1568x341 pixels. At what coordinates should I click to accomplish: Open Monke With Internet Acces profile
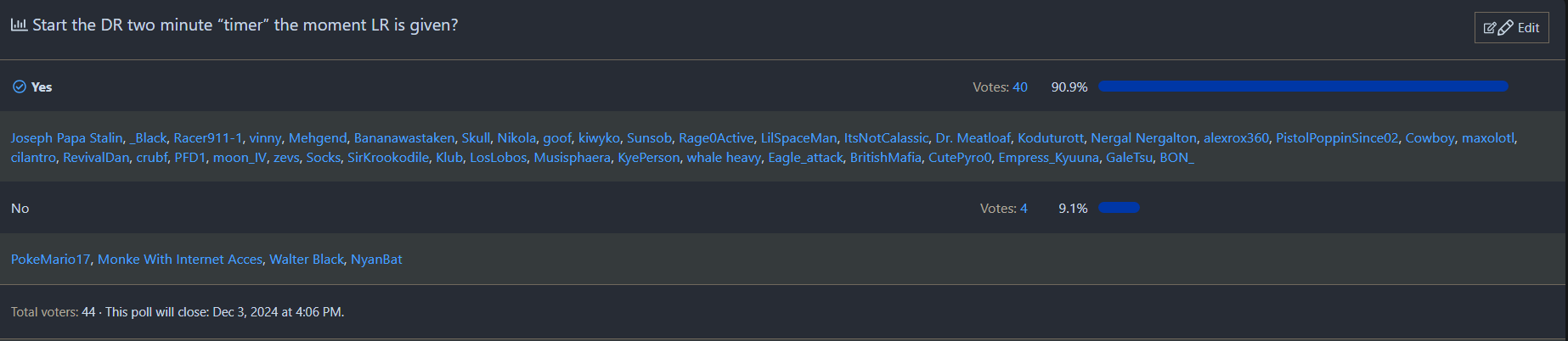coord(180,260)
